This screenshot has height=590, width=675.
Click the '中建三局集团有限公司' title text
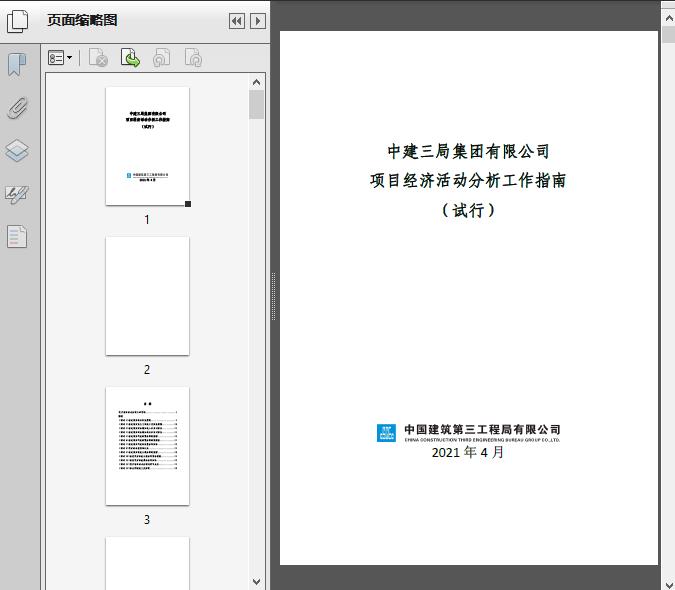[x=468, y=151]
